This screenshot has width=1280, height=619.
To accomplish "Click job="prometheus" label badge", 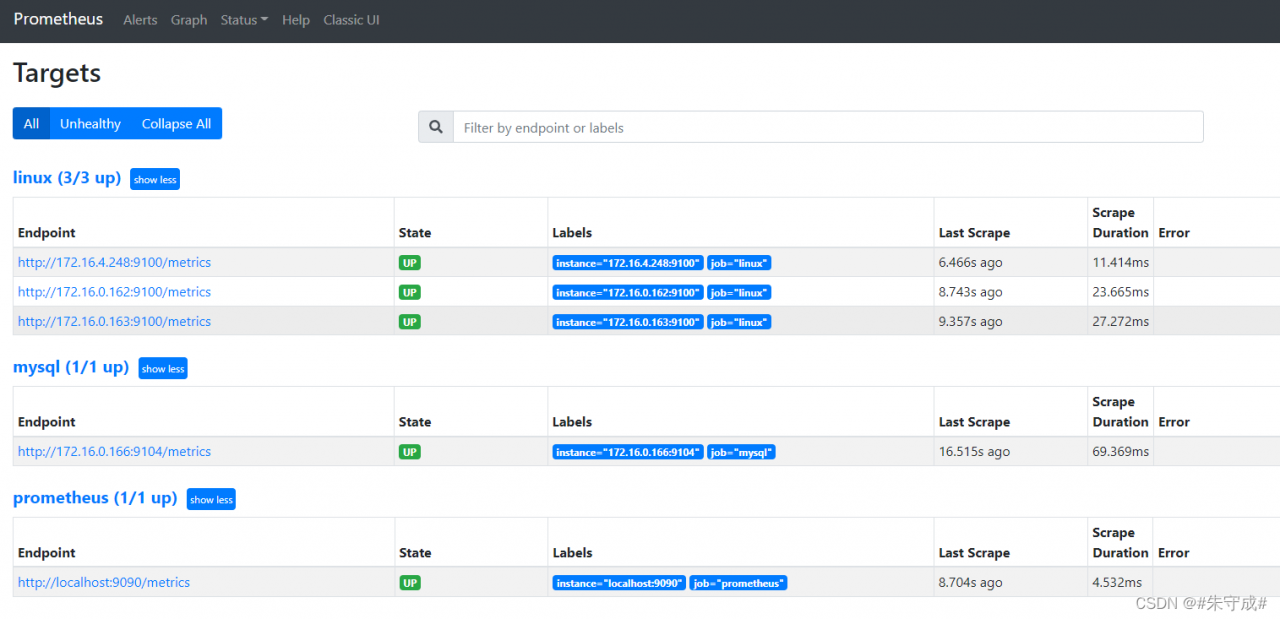I will pos(739,583).
